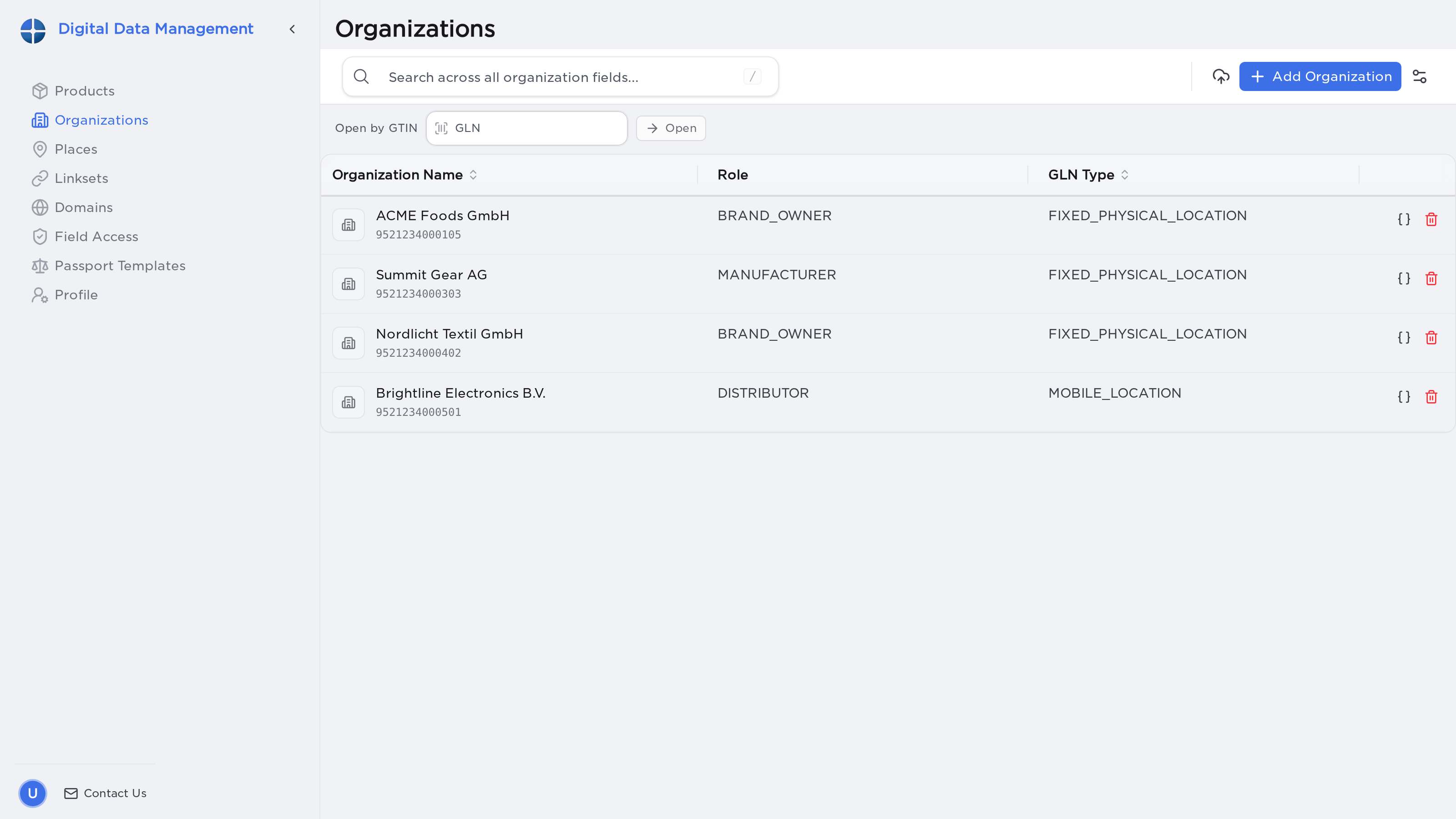This screenshot has width=1456, height=819.
Task: Open the Summit Gear AG row
Action: pos(887,284)
